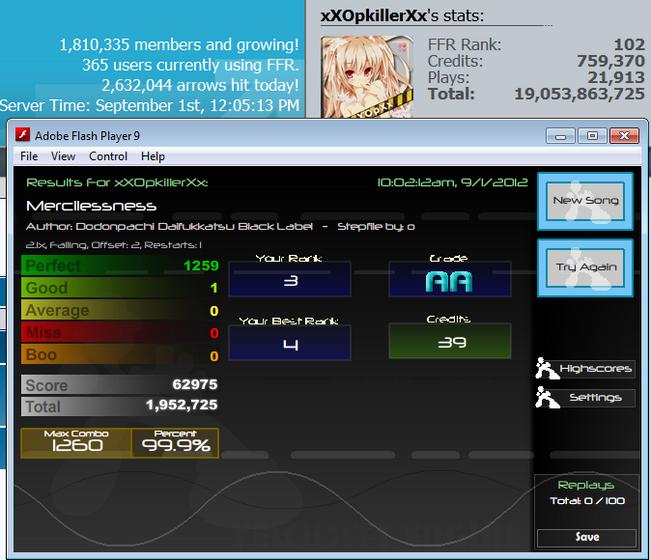
Task: Click the figure icon beside Settings
Action: 546,397
